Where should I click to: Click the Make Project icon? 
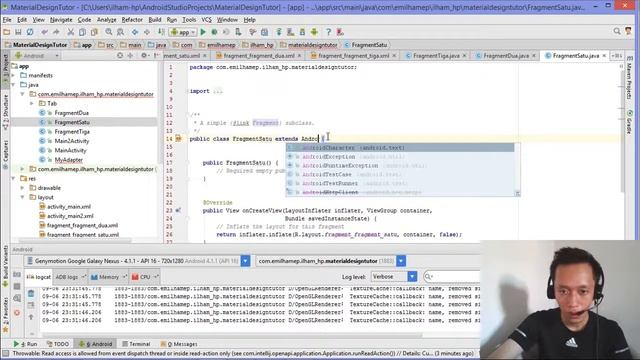(161, 32)
